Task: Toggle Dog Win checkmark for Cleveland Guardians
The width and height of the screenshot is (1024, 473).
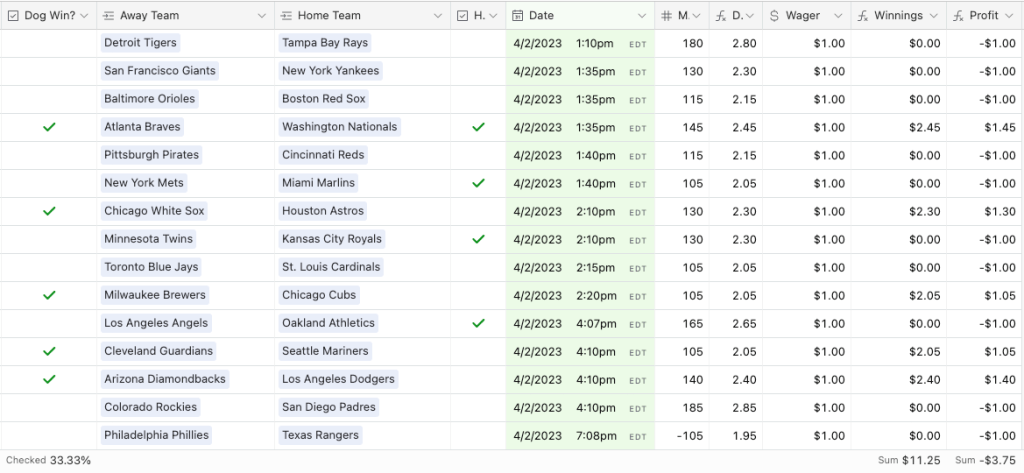Action: tap(49, 351)
